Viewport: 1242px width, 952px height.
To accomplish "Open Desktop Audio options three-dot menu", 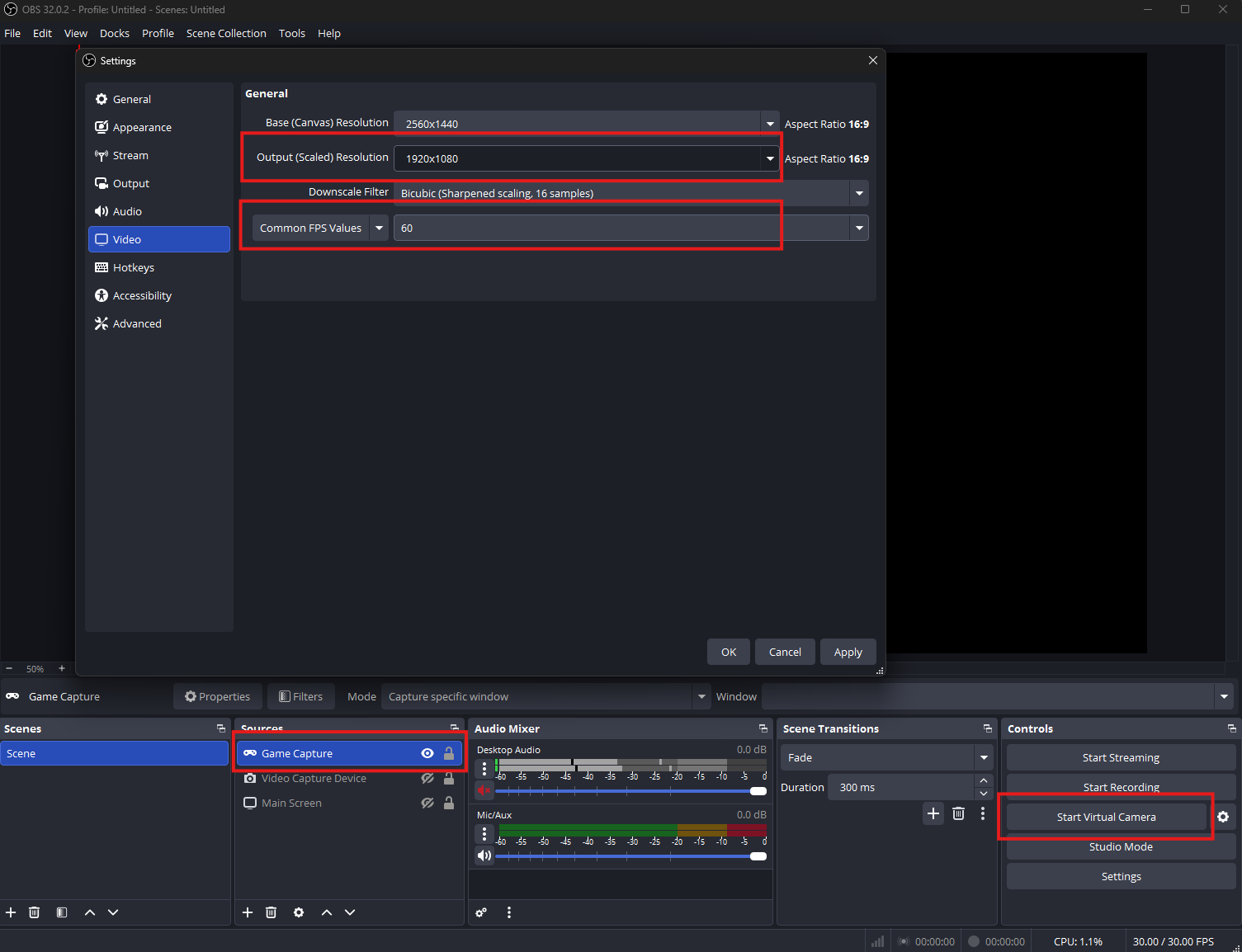I will click(484, 768).
